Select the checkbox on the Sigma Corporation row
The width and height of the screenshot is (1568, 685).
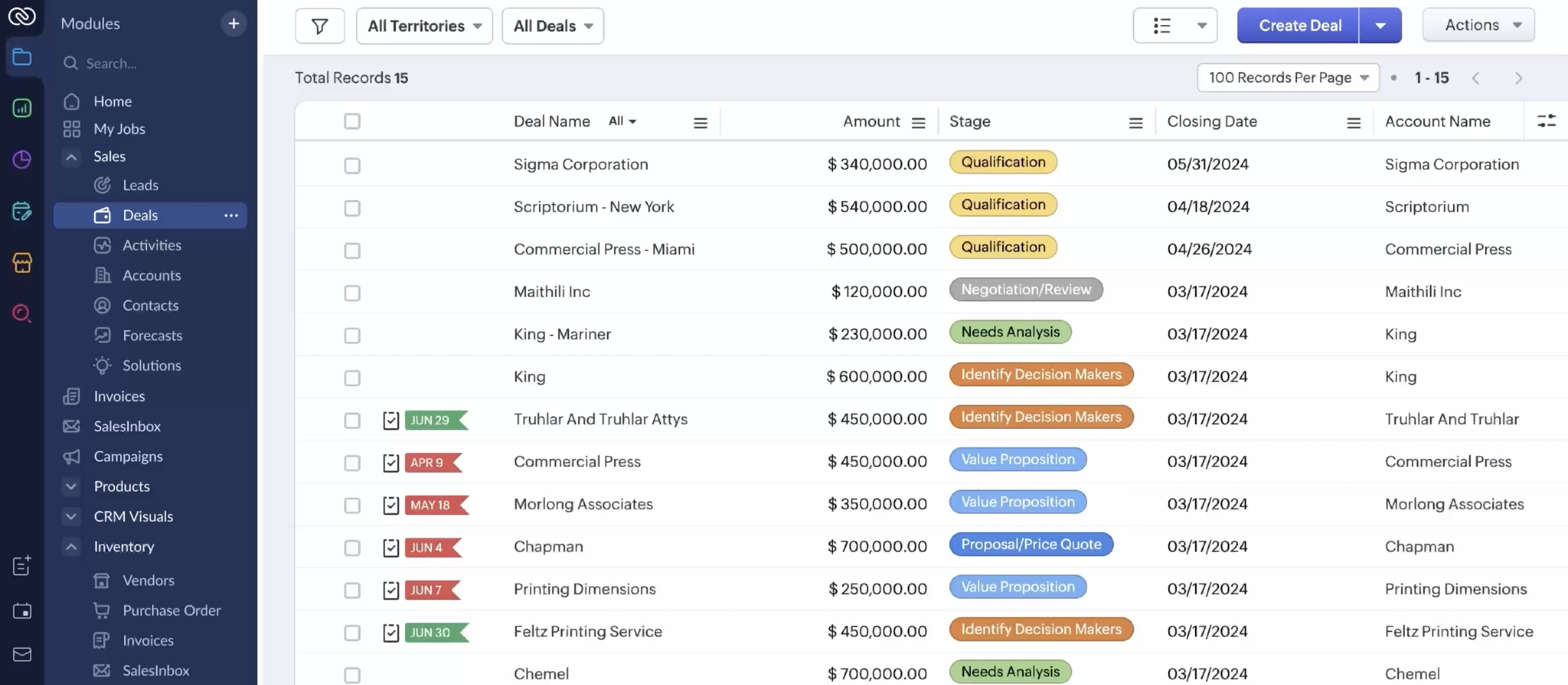click(352, 166)
